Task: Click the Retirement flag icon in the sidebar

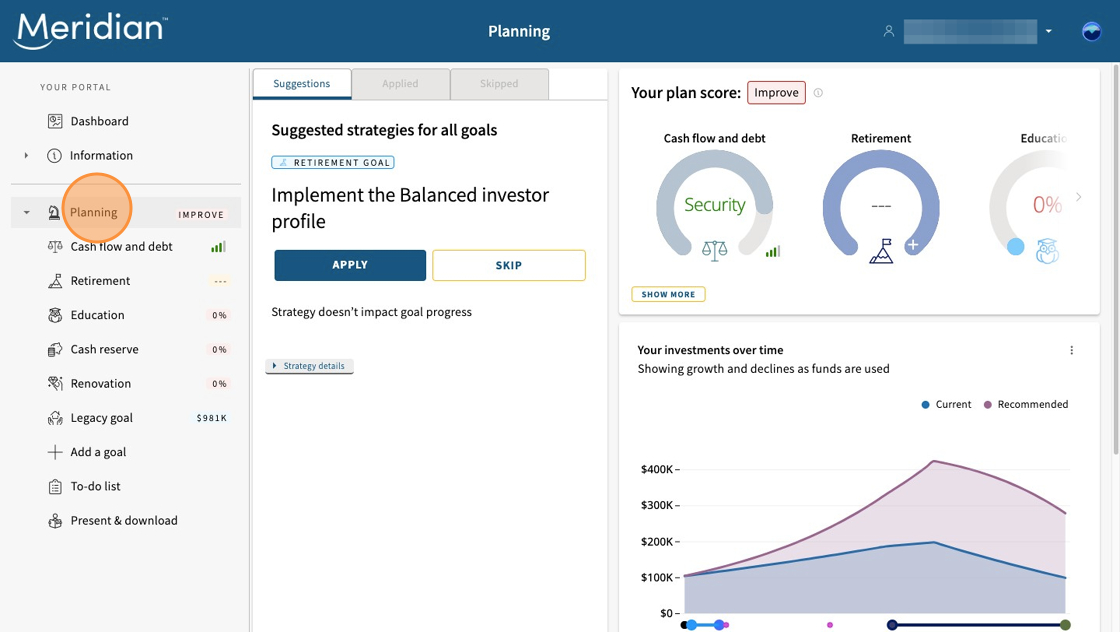Action: 55,281
